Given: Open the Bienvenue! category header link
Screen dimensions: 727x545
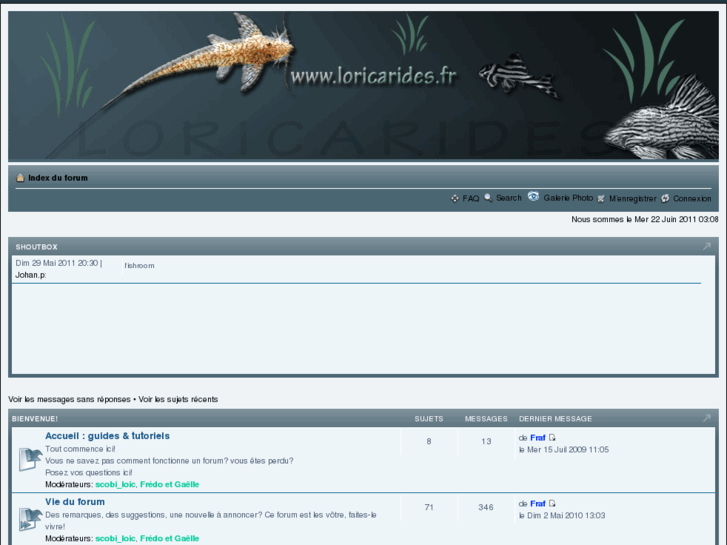Looking at the screenshot, I should (35, 419).
